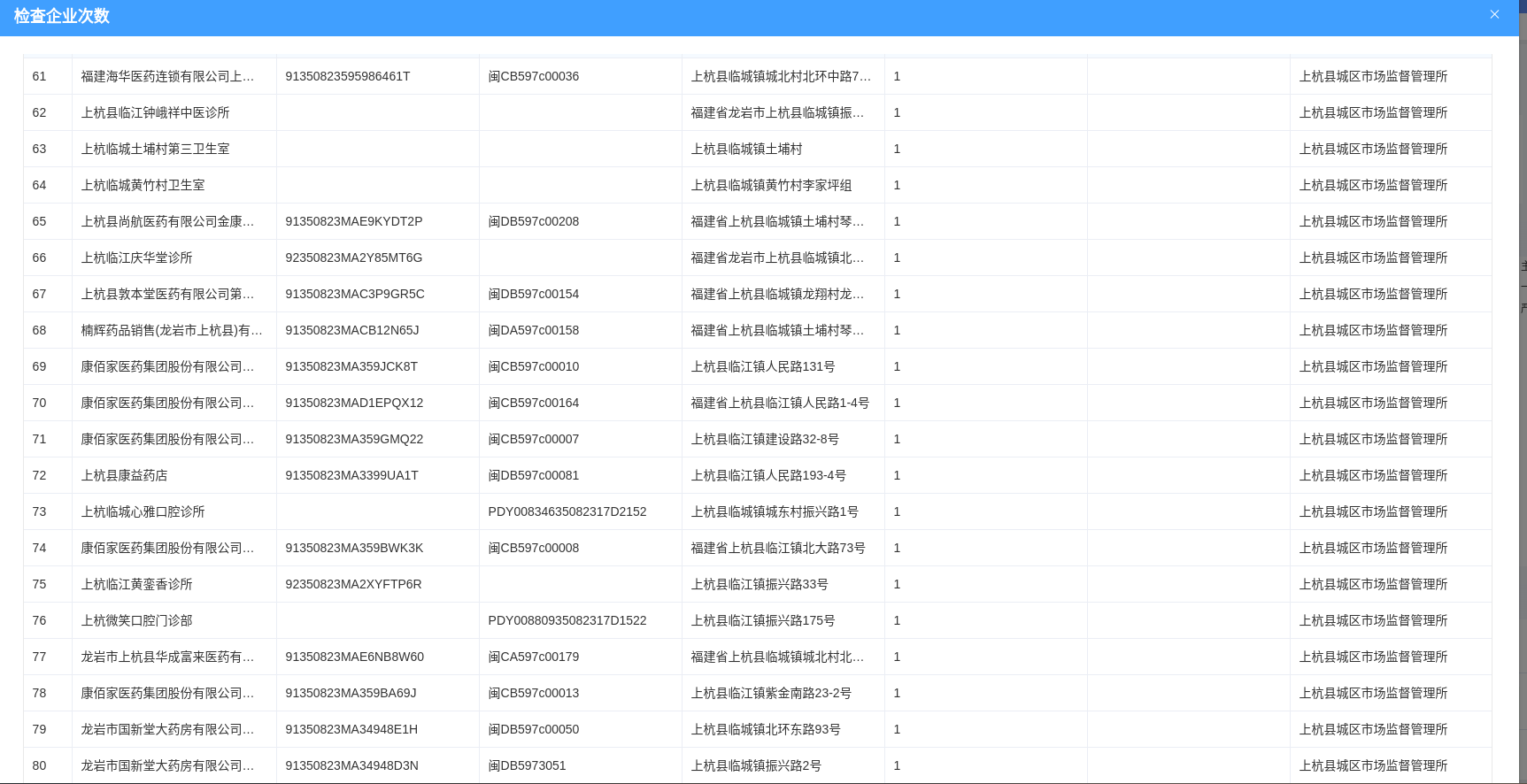This screenshot has width=1527, height=784.
Task: Select license number 闽DB597c00154
Action: click(534, 295)
